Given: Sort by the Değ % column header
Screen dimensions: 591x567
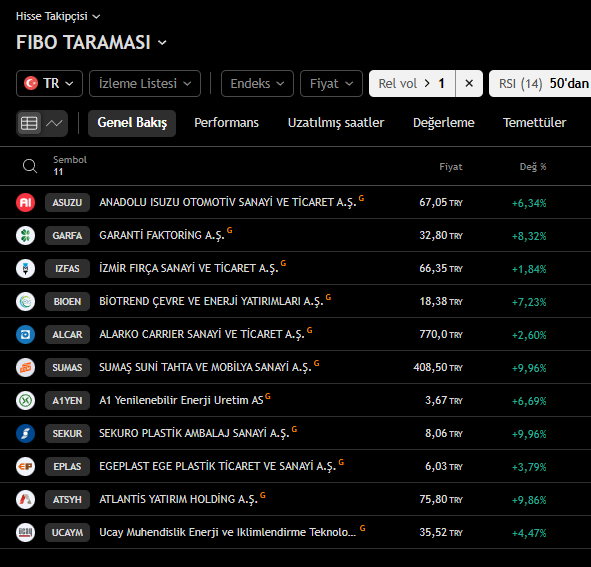Looking at the screenshot, I should [533, 167].
